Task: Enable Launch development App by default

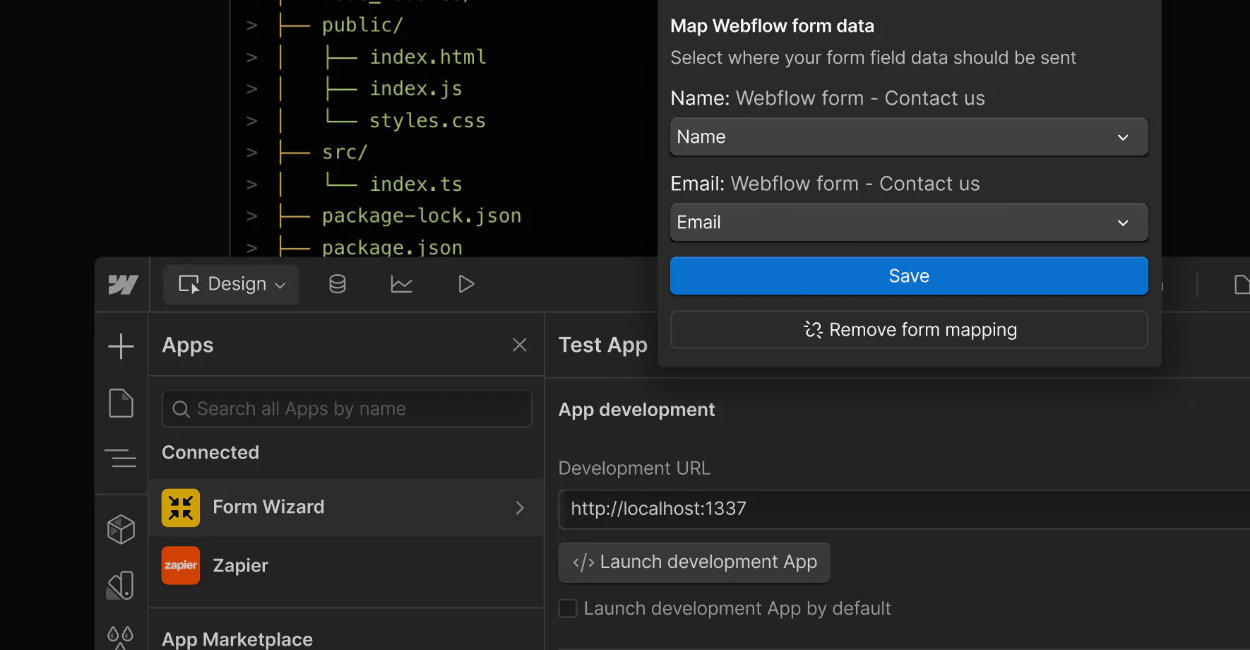Action: (x=568, y=609)
